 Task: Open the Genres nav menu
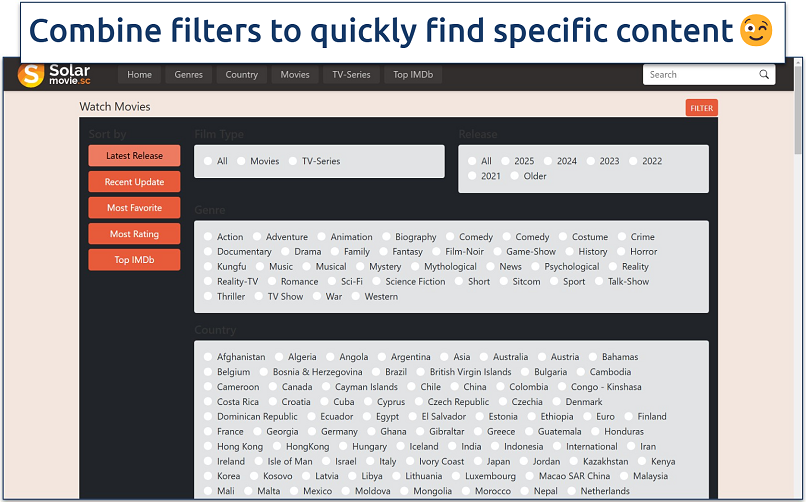[189, 75]
